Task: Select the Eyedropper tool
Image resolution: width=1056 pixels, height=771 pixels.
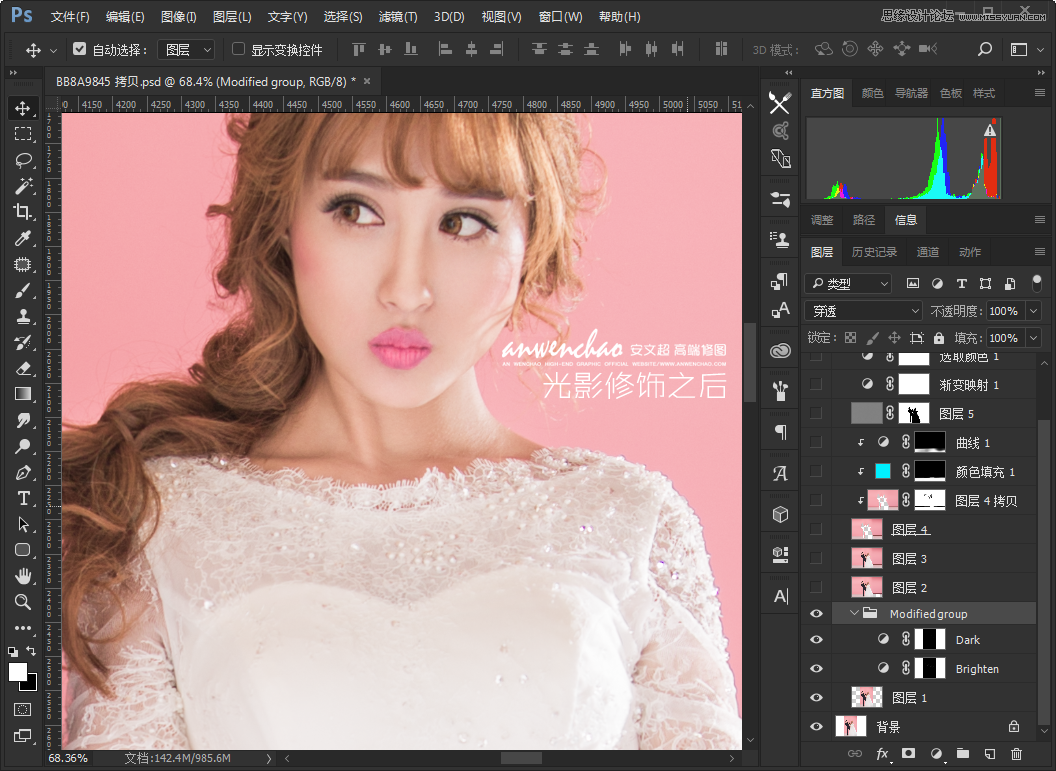Action: click(24, 238)
